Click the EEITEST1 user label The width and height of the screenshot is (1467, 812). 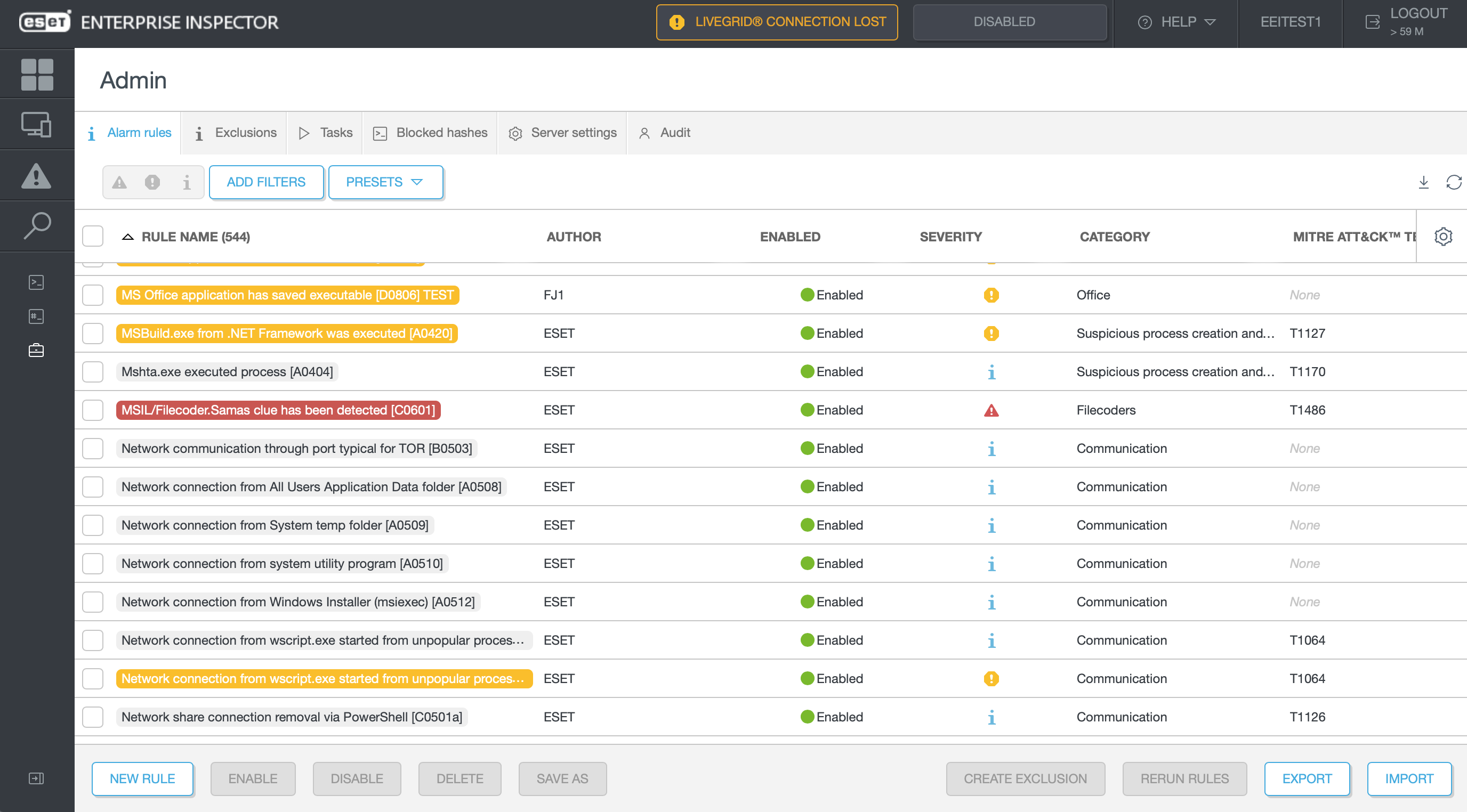click(x=1290, y=22)
